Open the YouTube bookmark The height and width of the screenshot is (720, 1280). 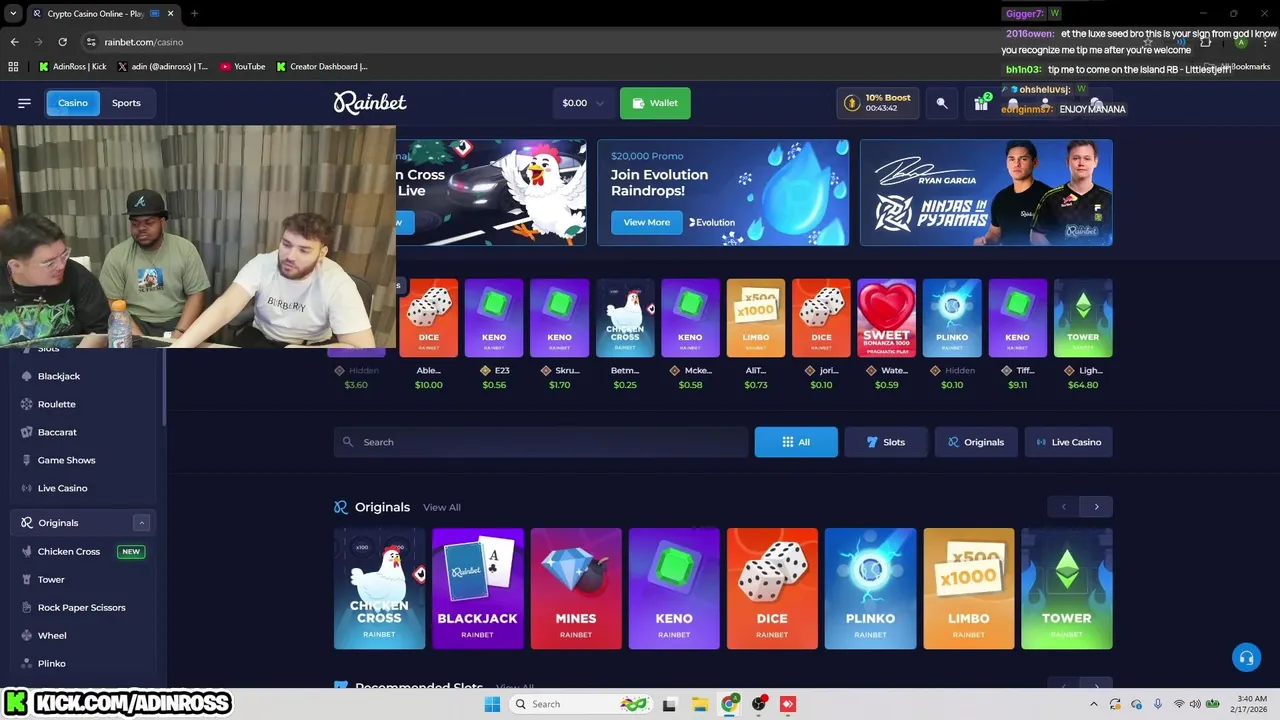[243, 67]
